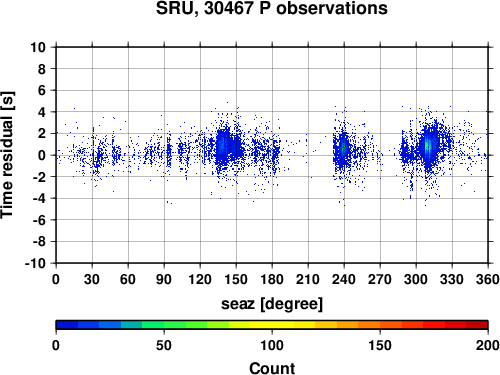Click the 240 tick label on x-axis
This screenshot has width=500, height=375.
(344, 279)
